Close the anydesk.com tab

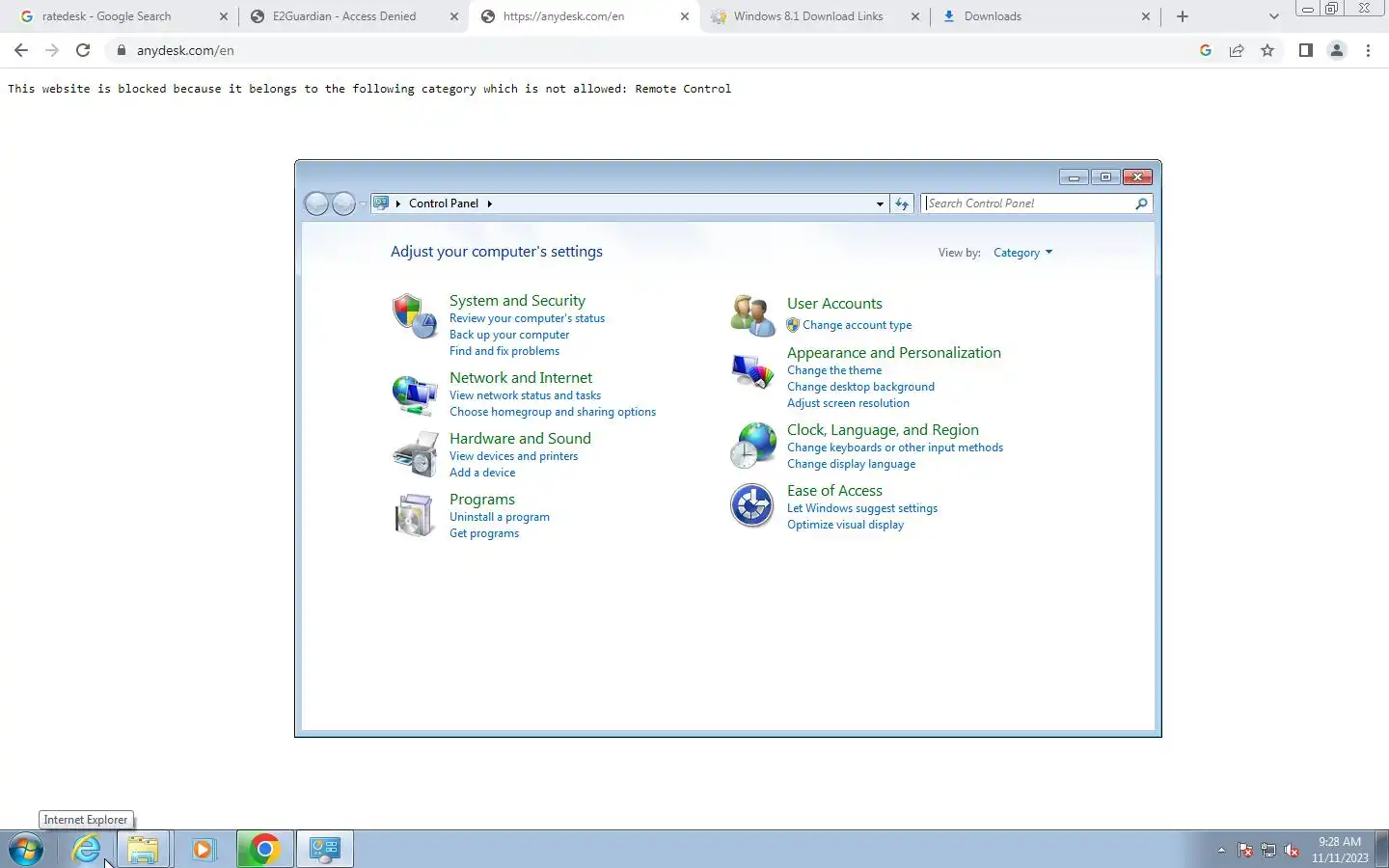pyautogui.click(x=685, y=16)
